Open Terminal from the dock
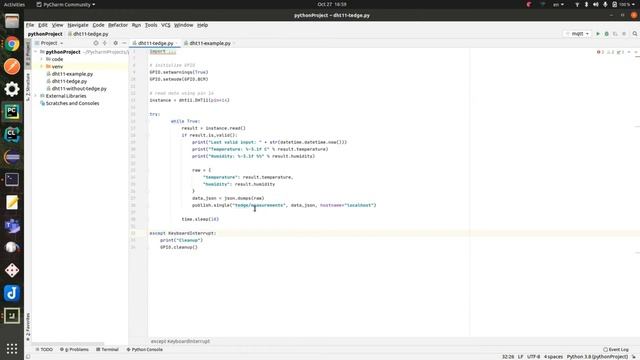The width and height of the screenshot is (640, 360). click(x=12, y=180)
